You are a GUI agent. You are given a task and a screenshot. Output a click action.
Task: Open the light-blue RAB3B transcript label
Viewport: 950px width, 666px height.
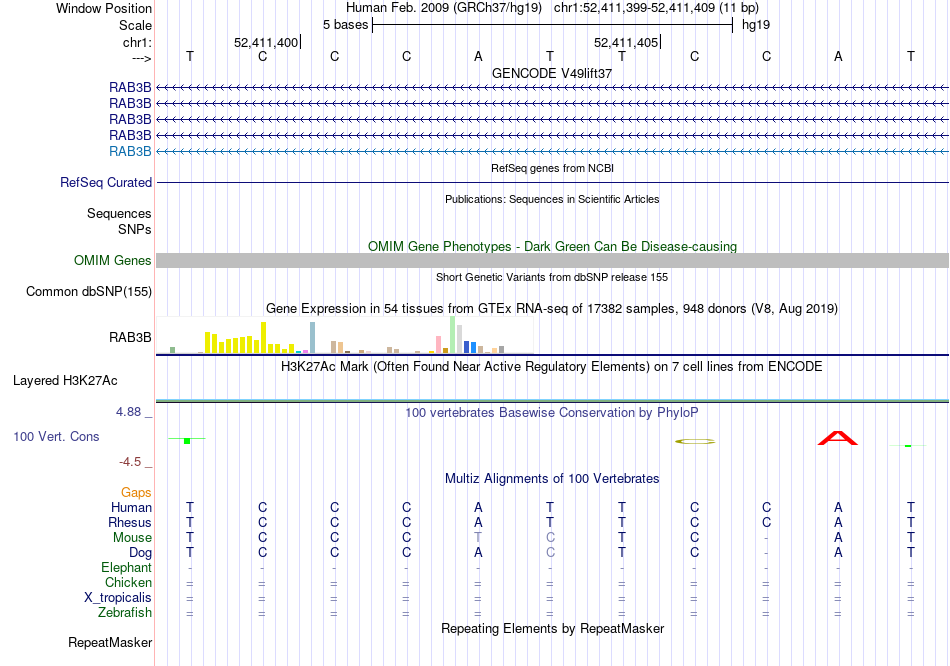[130, 152]
